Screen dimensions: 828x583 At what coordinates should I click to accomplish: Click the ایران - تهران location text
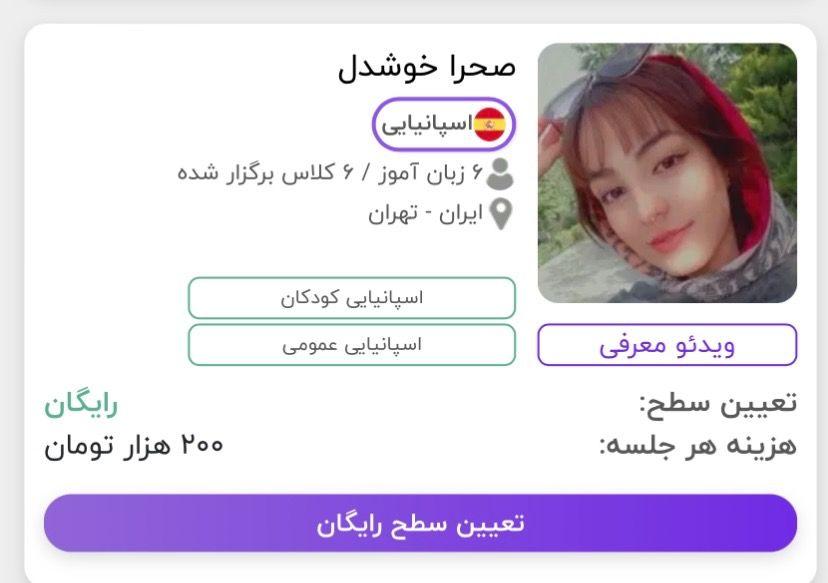point(426,214)
